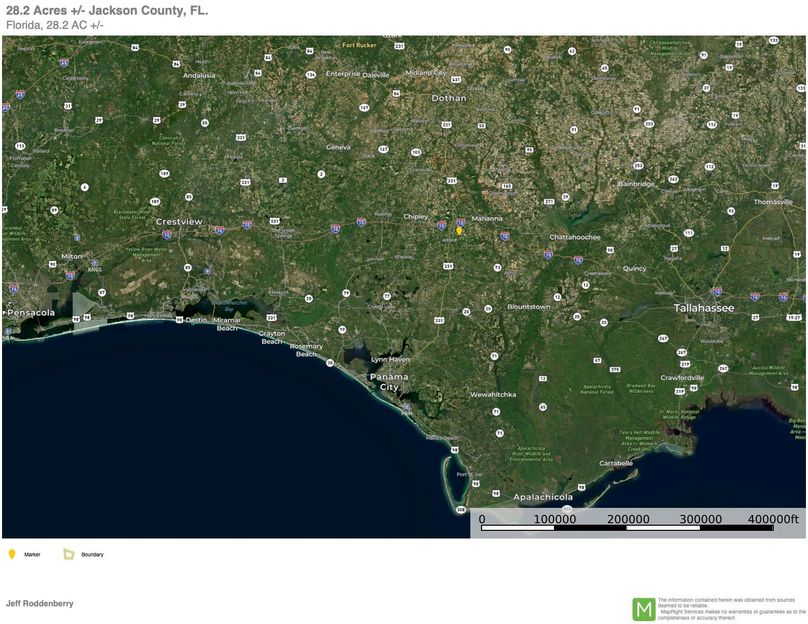Click the Marker pin icon in the legend
This screenshot has width=808, height=624.
click(13, 553)
